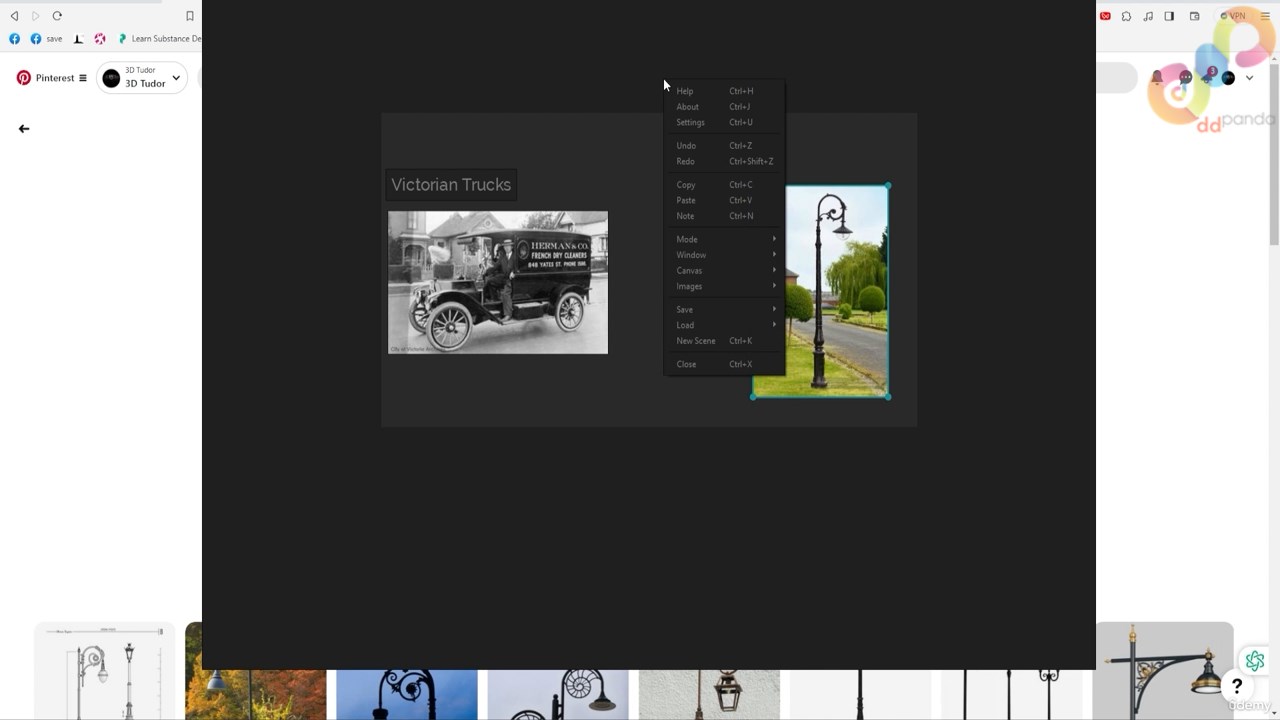Image resolution: width=1280 pixels, height=720 pixels.
Task: Open the first Facebook bookmark icon
Action: (14, 39)
